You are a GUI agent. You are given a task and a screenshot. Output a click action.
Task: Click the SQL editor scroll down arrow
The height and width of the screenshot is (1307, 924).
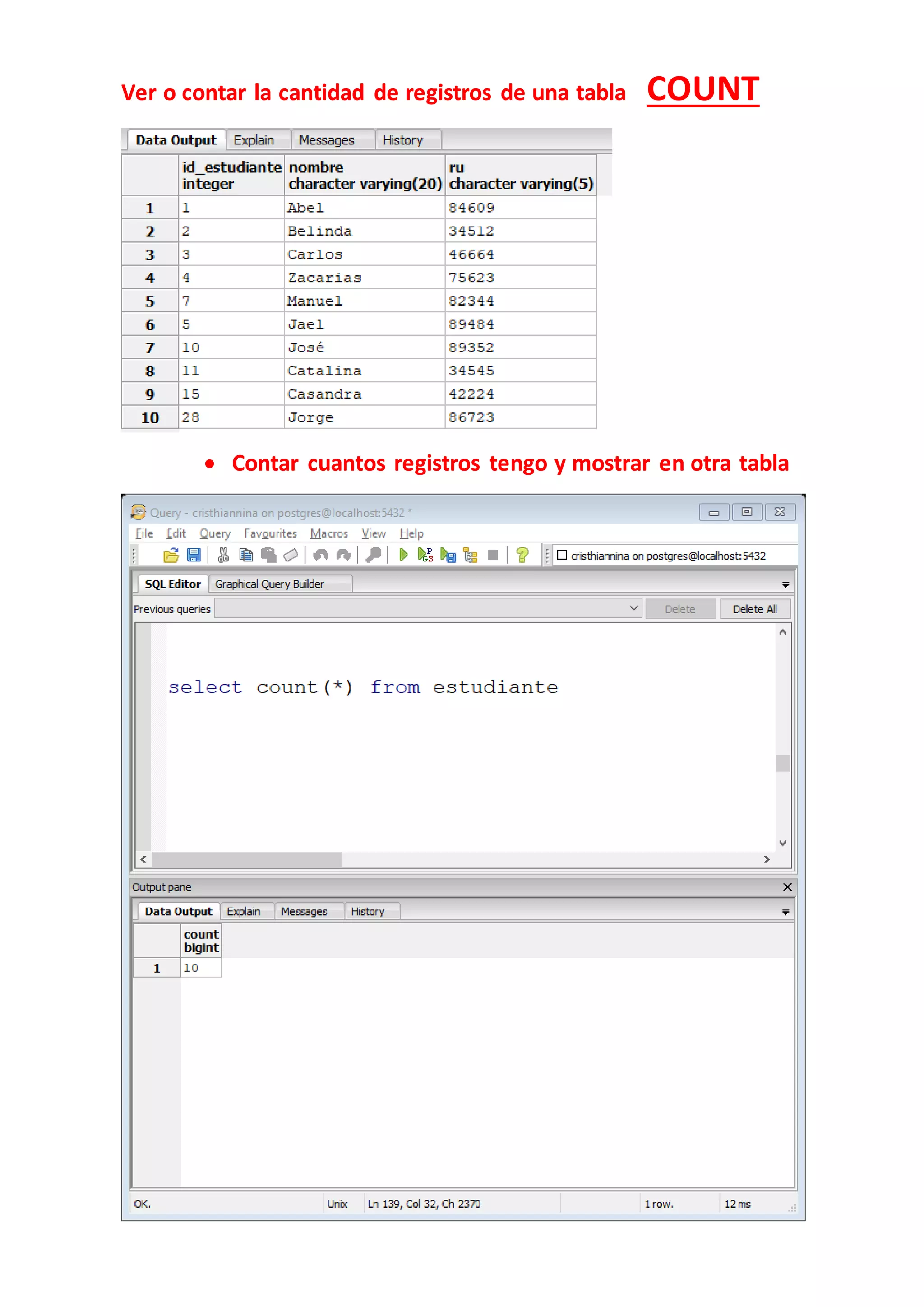tap(783, 843)
